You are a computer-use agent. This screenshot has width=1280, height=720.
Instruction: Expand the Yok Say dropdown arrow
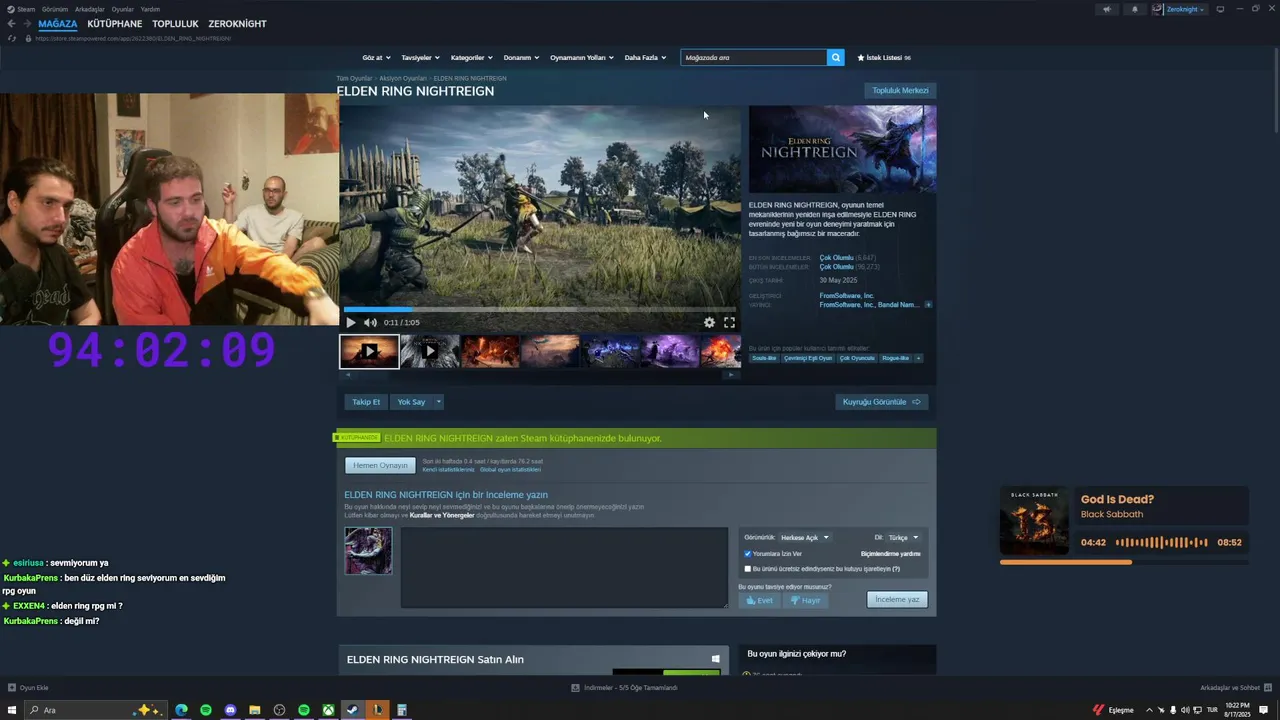[438, 402]
